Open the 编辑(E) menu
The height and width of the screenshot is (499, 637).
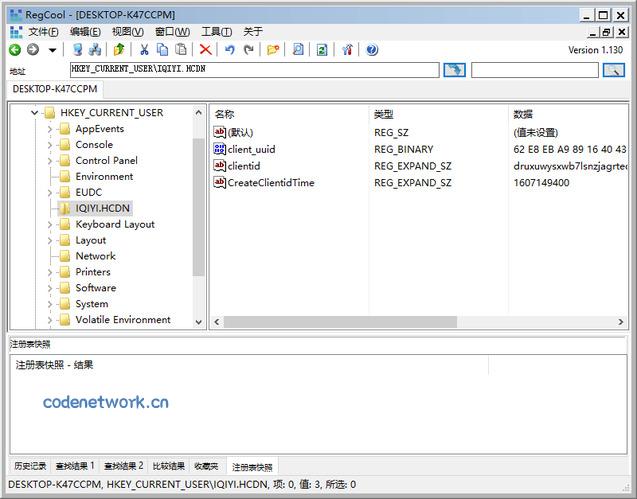85,32
